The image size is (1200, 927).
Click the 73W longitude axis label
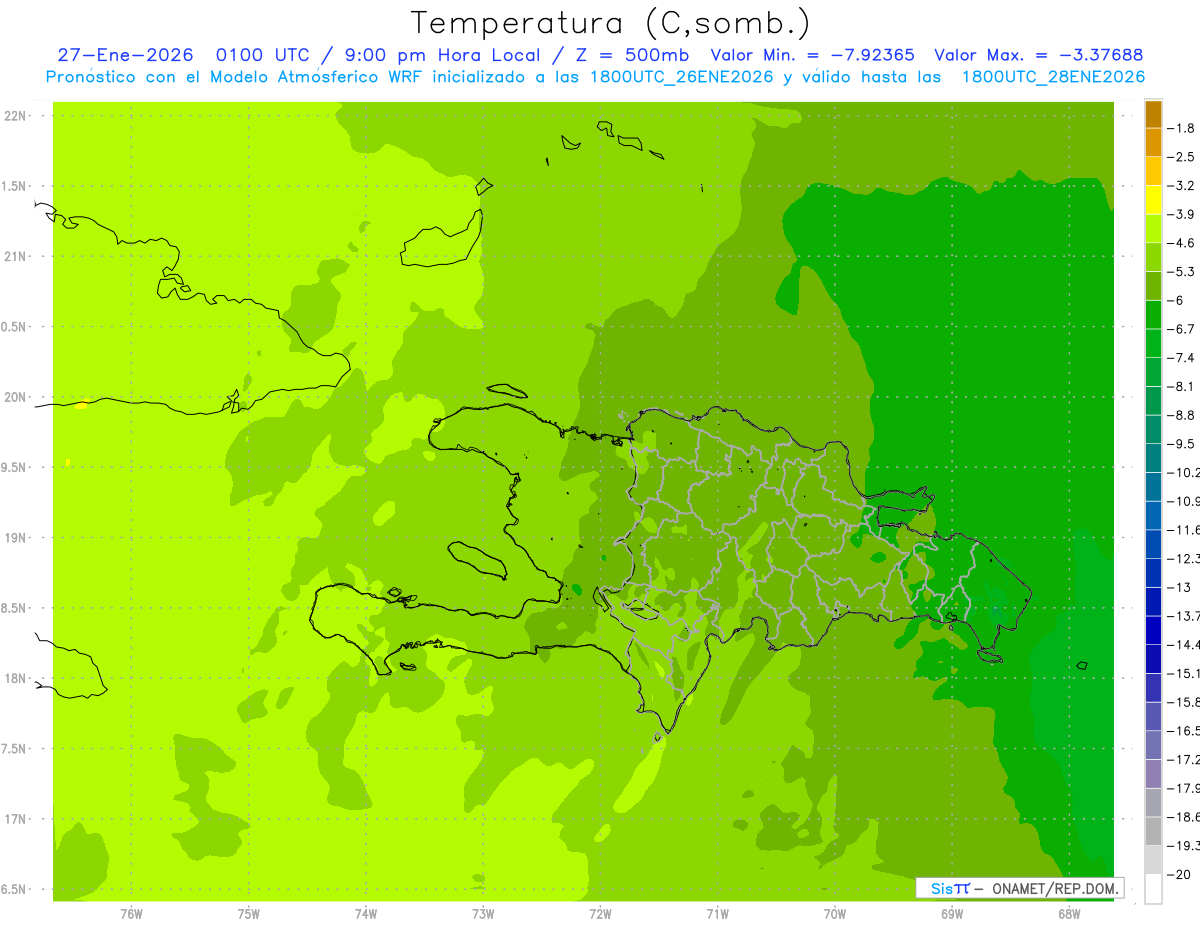(483, 913)
